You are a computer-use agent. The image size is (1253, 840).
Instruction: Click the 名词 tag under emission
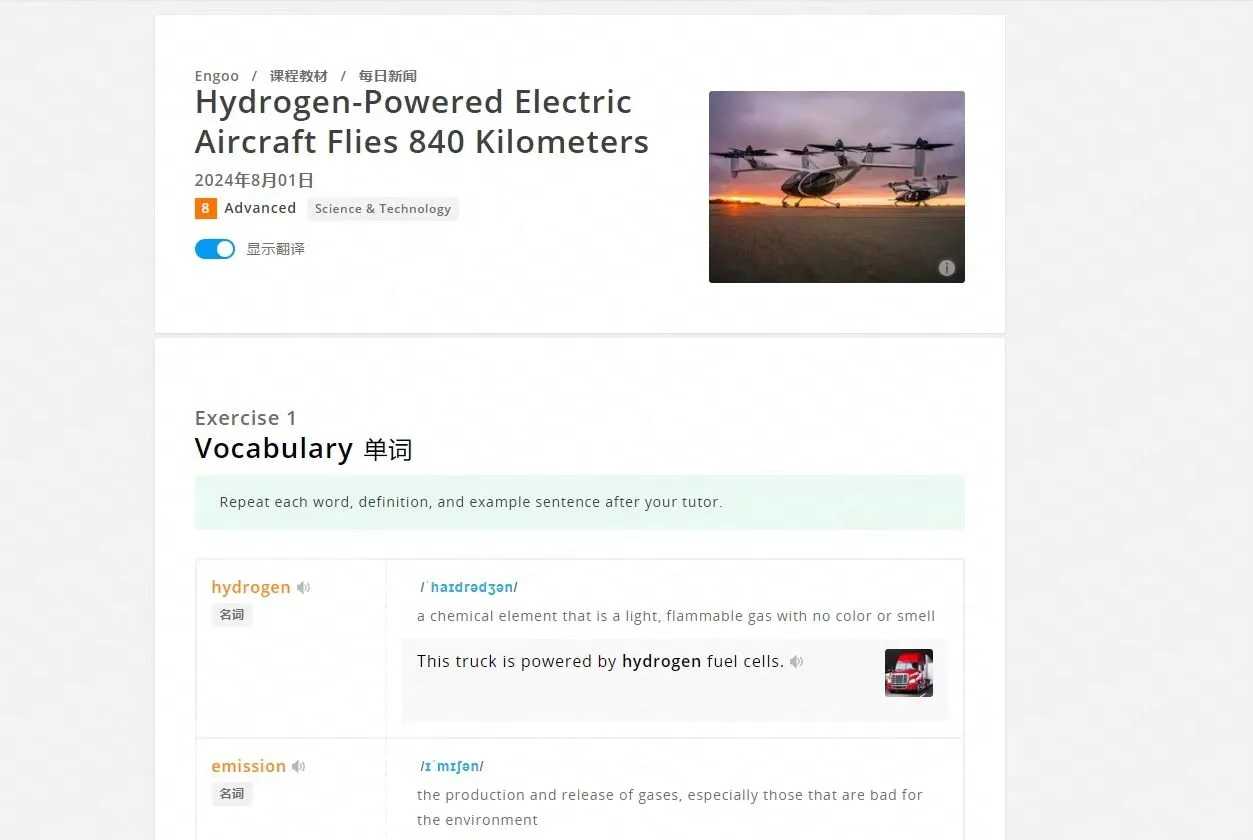click(x=232, y=794)
